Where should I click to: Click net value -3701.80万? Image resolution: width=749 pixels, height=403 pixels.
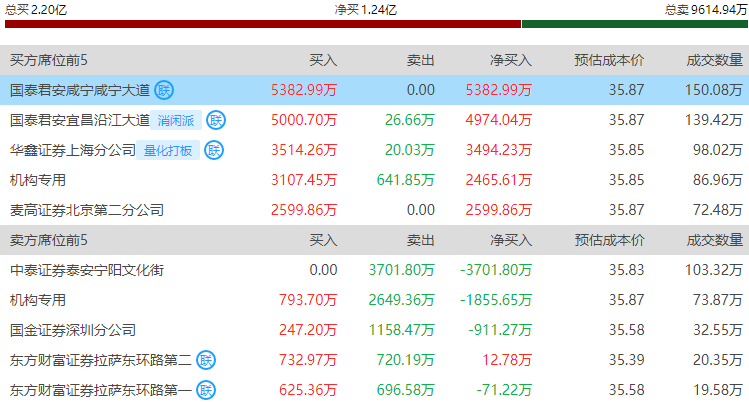496,270
